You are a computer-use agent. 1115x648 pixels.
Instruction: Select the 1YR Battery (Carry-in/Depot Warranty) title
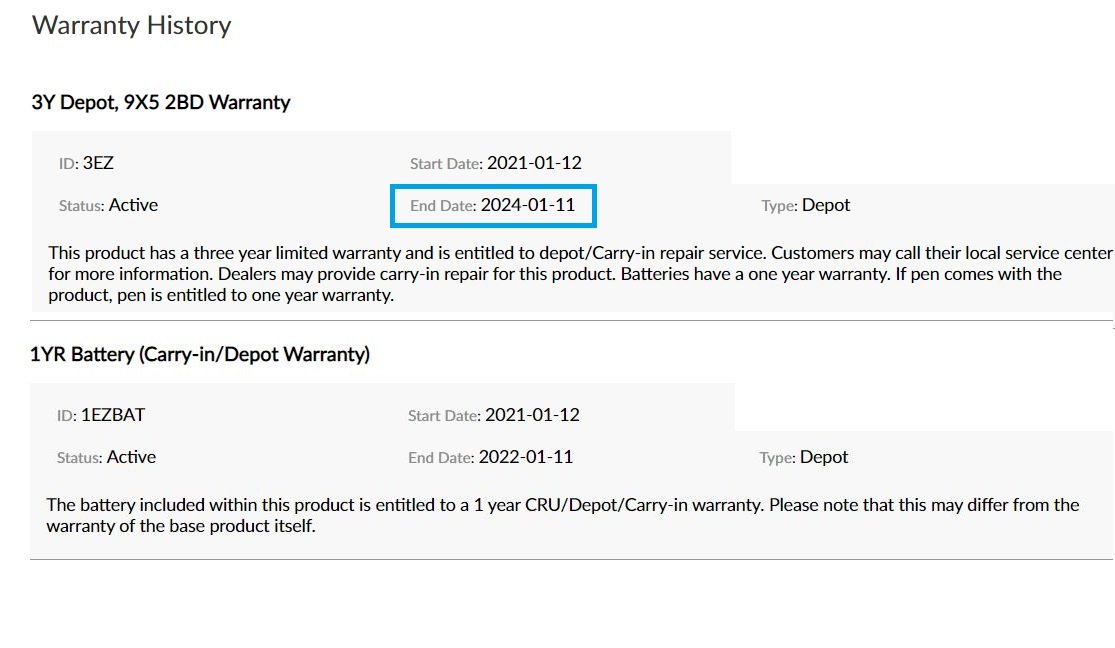(200, 354)
